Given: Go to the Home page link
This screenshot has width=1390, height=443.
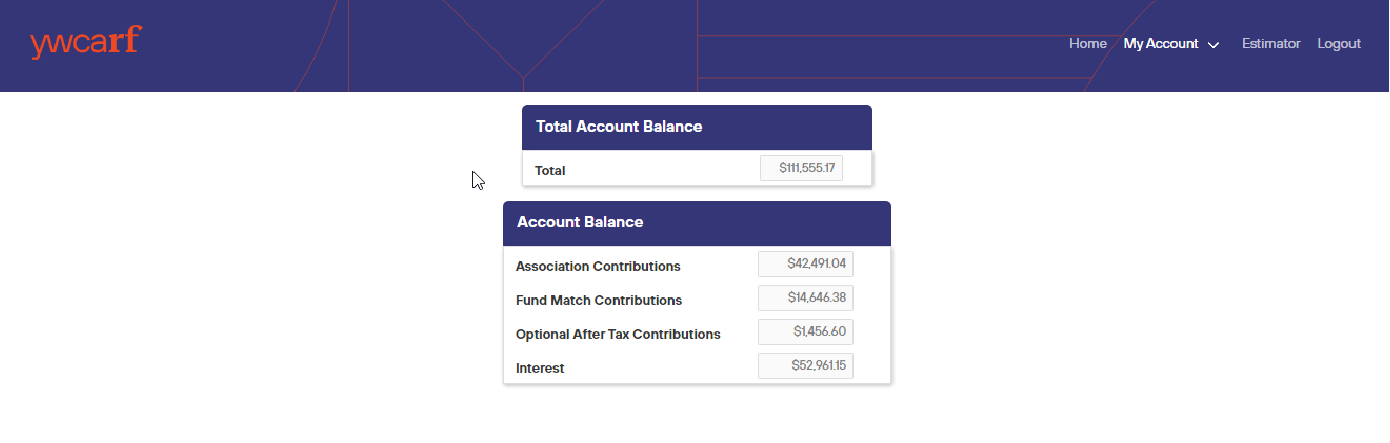Looking at the screenshot, I should (x=1087, y=44).
